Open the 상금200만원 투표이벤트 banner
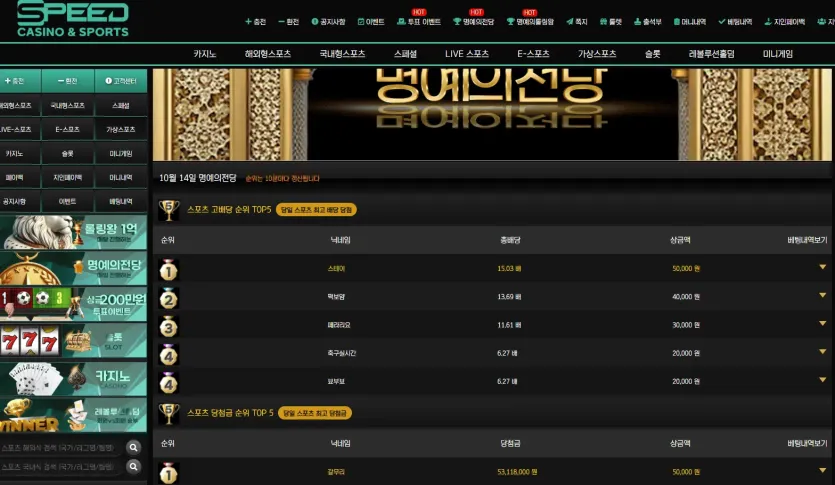835x485 pixels. coord(73,305)
